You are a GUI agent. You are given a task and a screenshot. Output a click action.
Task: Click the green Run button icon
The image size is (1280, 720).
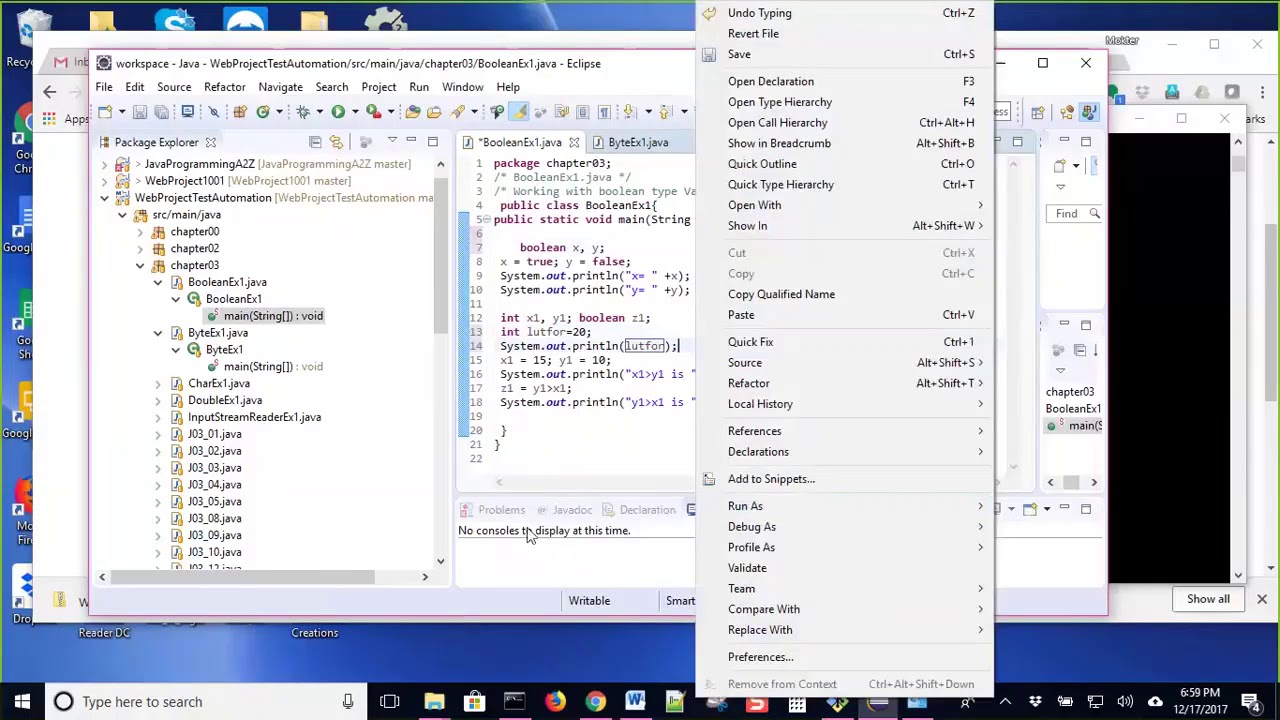[x=338, y=111]
